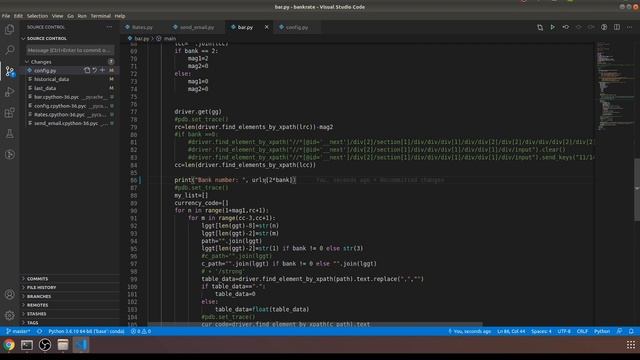Click Open Changes icon in editor toolbar
This screenshot has height=360, width=640.
(x=540, y=27)
